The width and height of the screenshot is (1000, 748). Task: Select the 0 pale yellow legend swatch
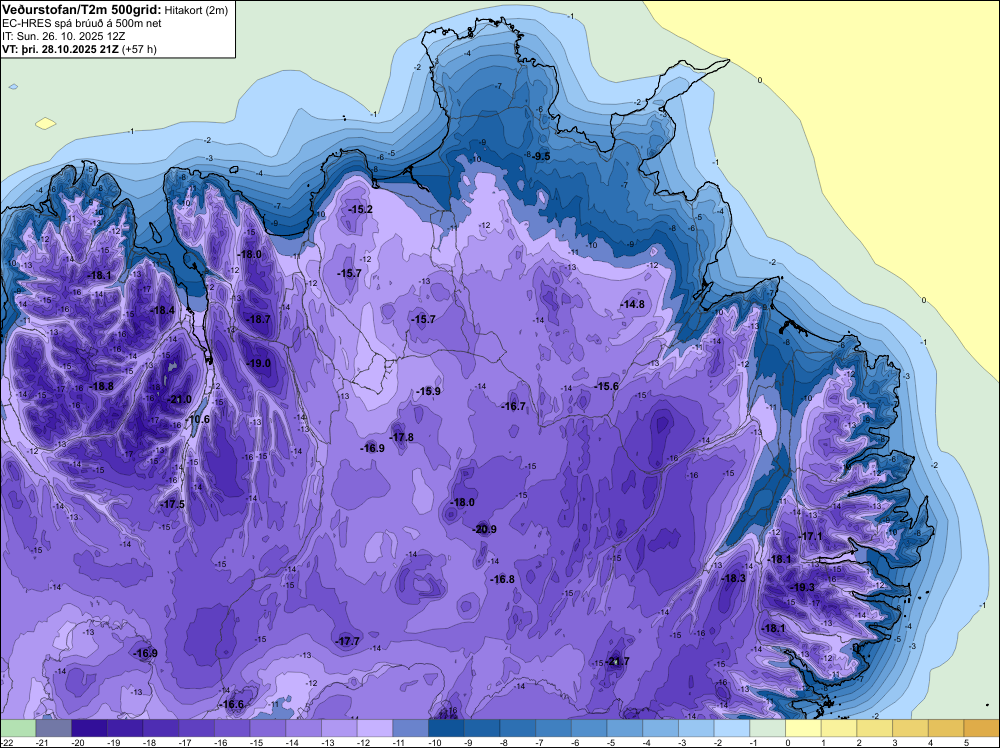click(804, 728)
